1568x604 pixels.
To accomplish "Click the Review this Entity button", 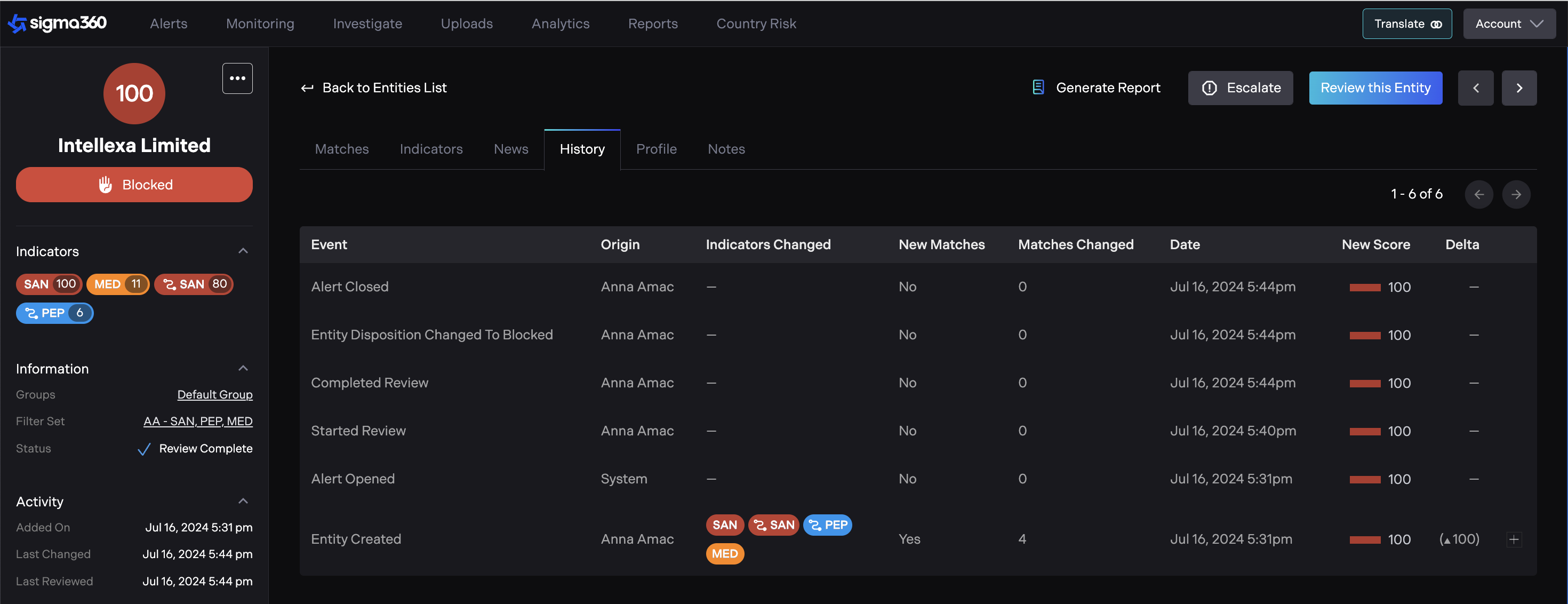I will pos(1375,88).
